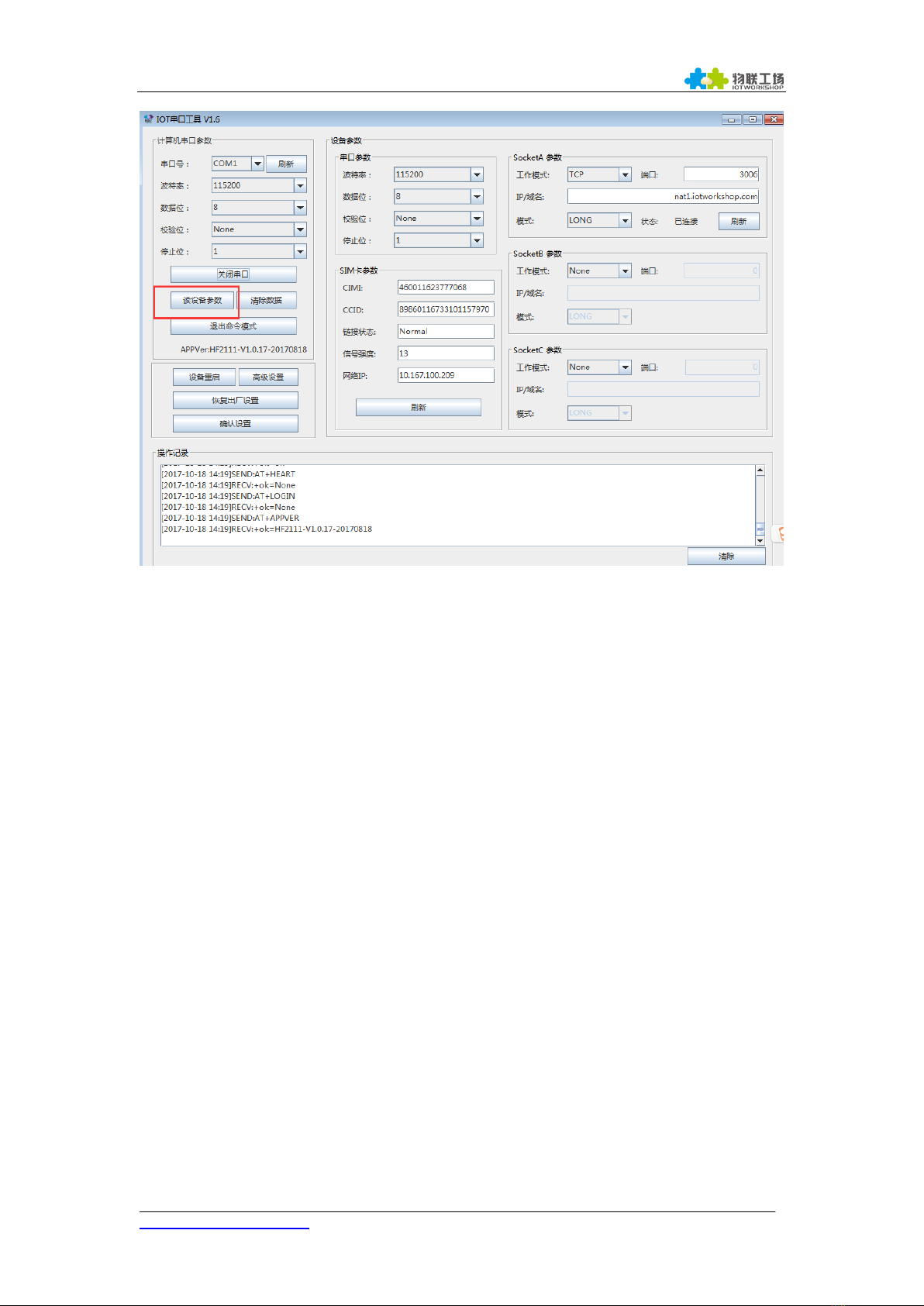This screenshot has width=924, height=1306.
Task: Open the 串口号 COM1 dropdown
Action: (257, 164)
